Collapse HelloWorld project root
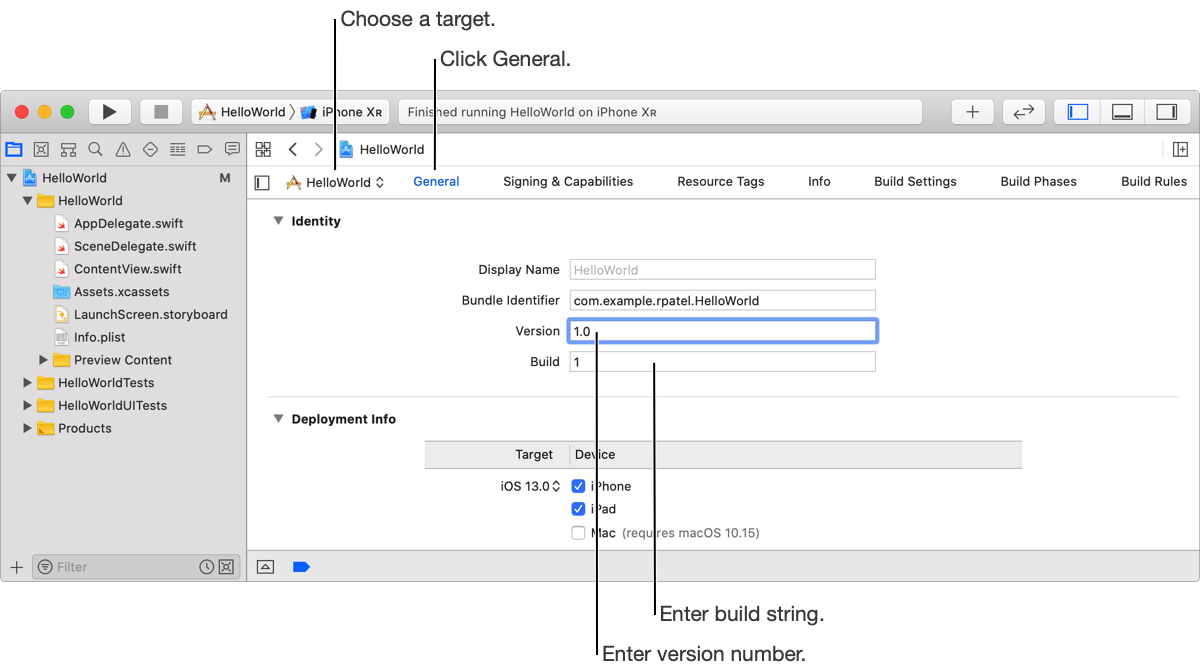The height and width of the screenshot is (672, 1200). pyautogui.click(x=11, y=178)
